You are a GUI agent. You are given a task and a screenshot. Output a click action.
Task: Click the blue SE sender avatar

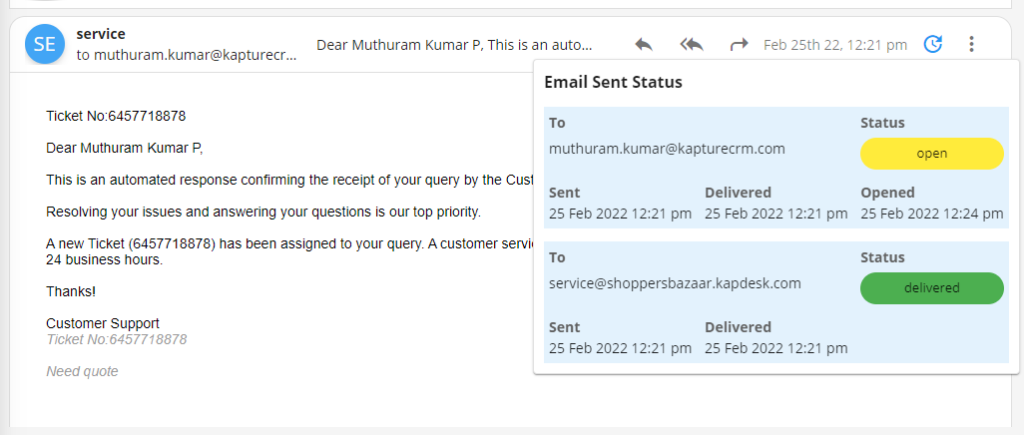[x=44, y=44]
